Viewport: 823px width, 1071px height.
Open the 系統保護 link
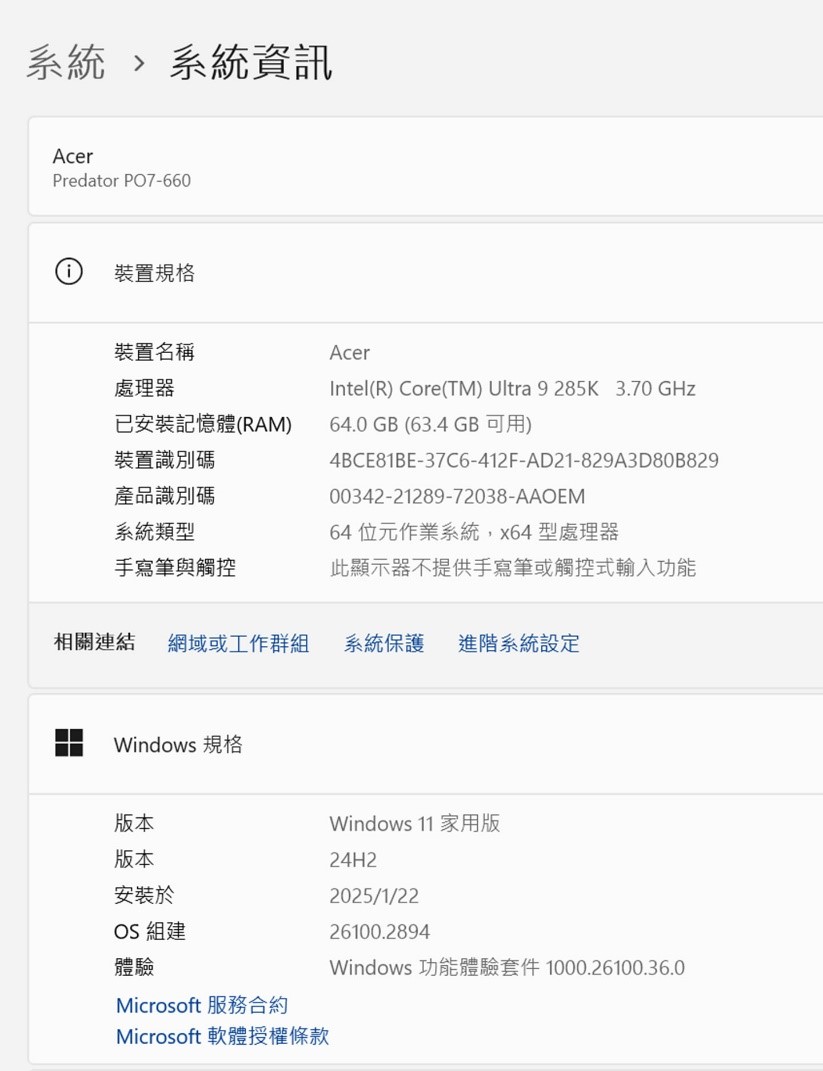(x=384, y=643)
